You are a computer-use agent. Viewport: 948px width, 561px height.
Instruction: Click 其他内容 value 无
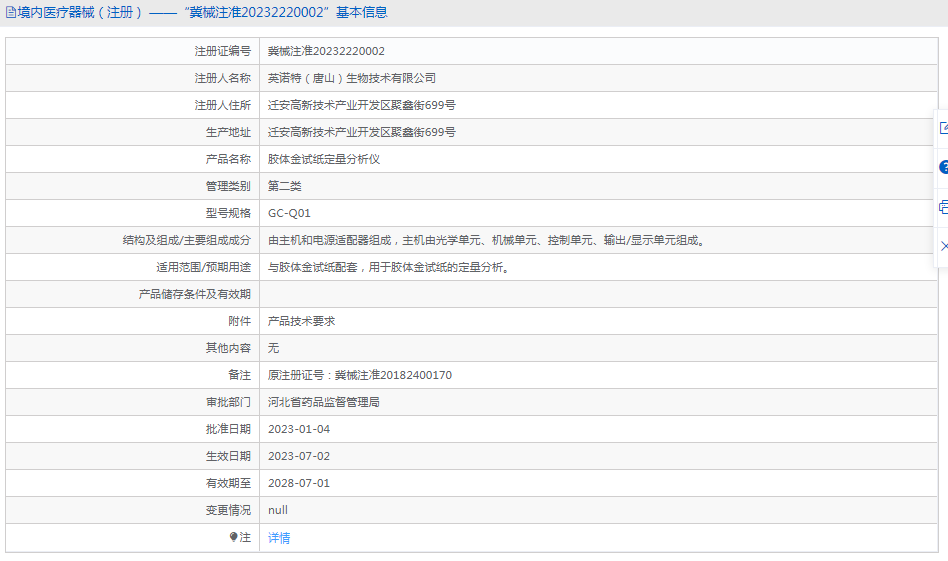click(x=273, y=348)
